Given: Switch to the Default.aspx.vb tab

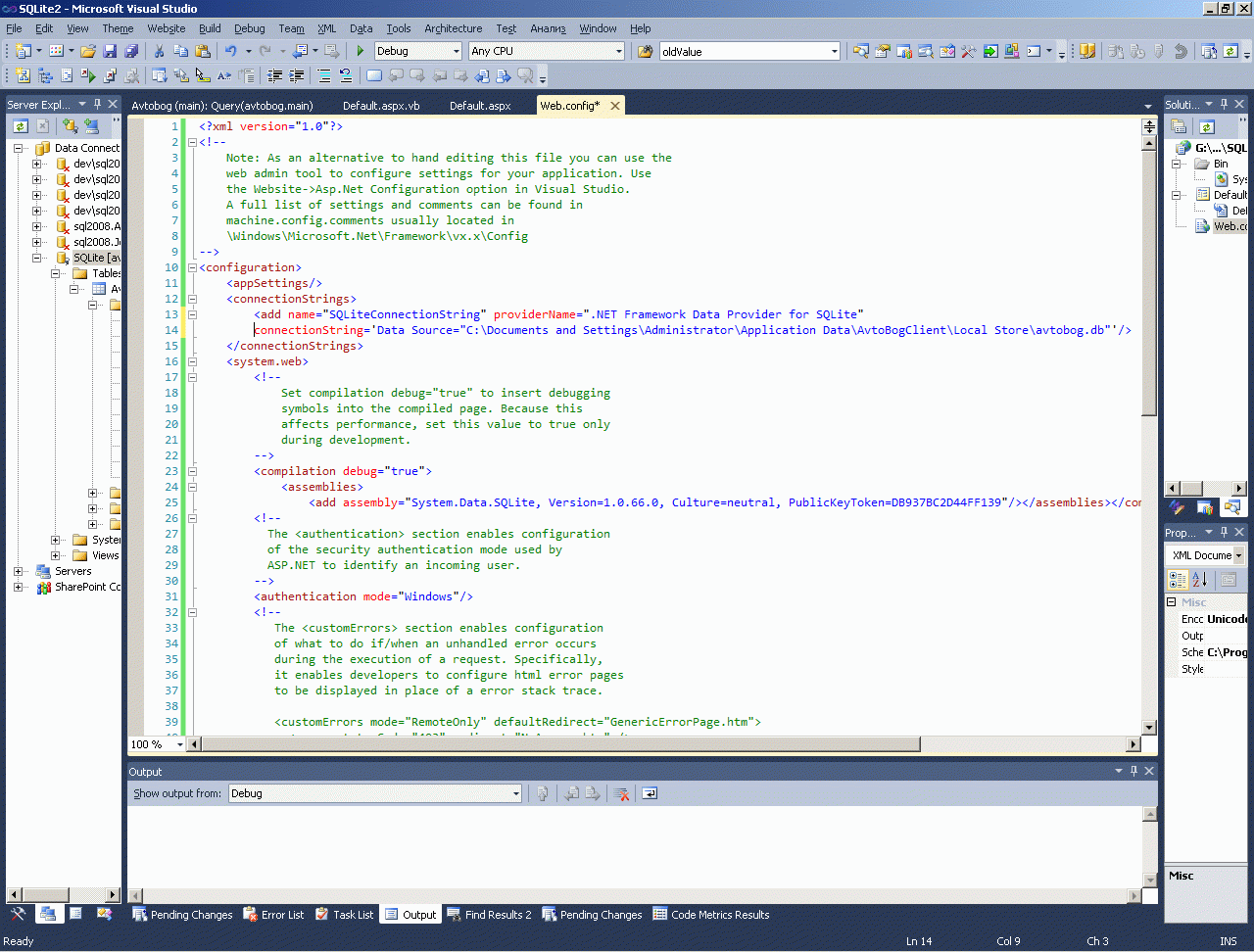Looking at the screenshot, I should pos(381,106).
